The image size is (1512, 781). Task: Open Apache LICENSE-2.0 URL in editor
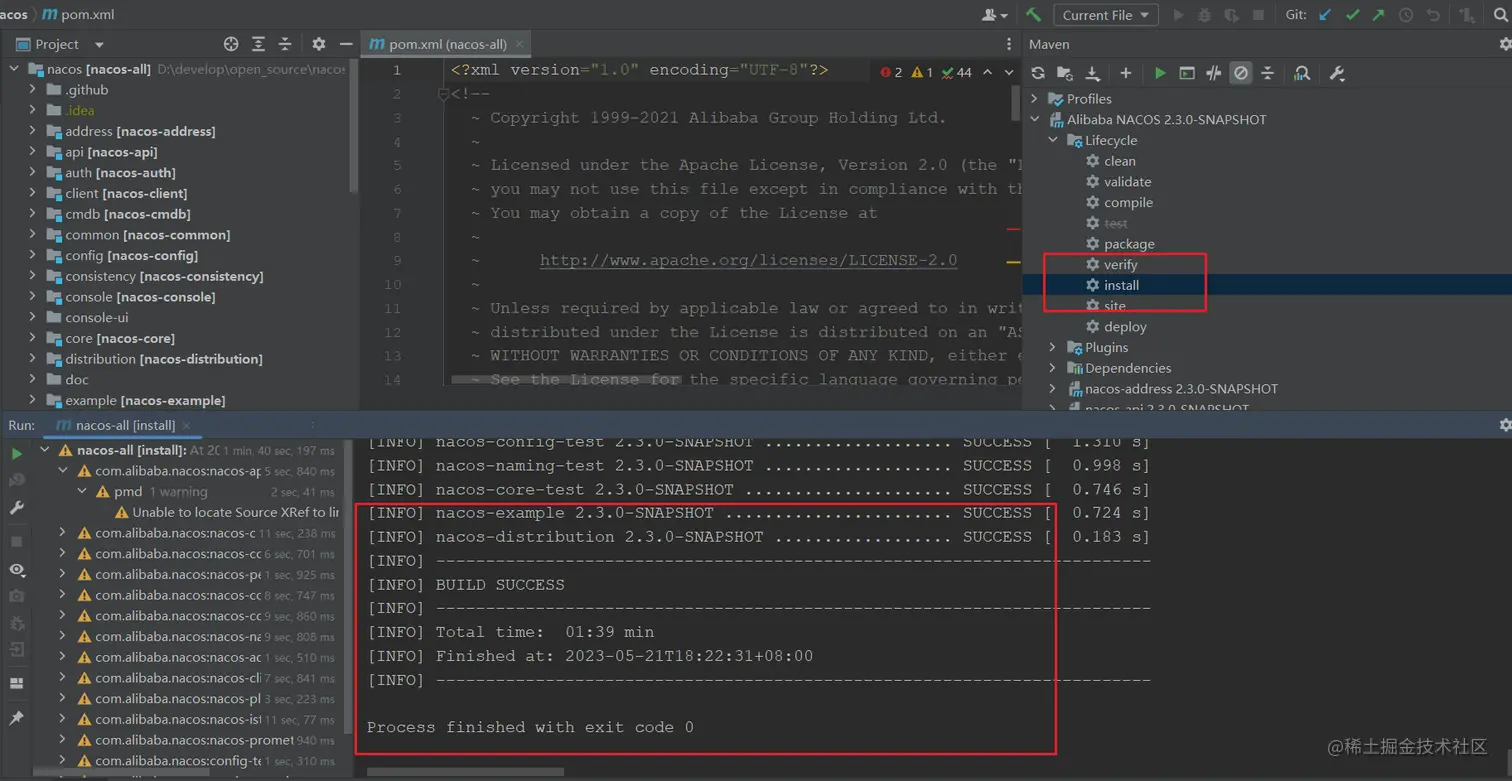pos(748,260)
